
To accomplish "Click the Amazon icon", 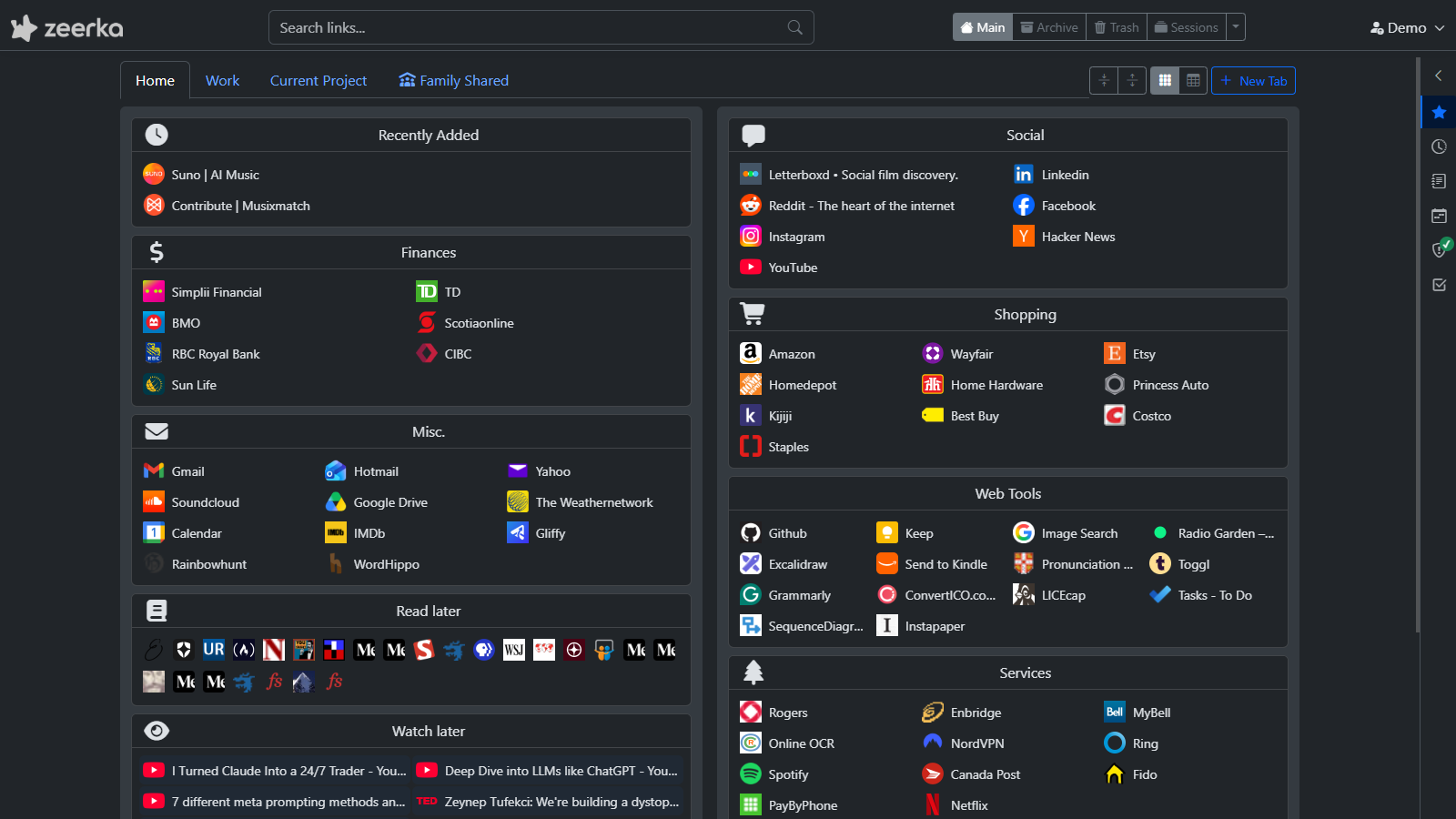I will click(x=751, y=353).
